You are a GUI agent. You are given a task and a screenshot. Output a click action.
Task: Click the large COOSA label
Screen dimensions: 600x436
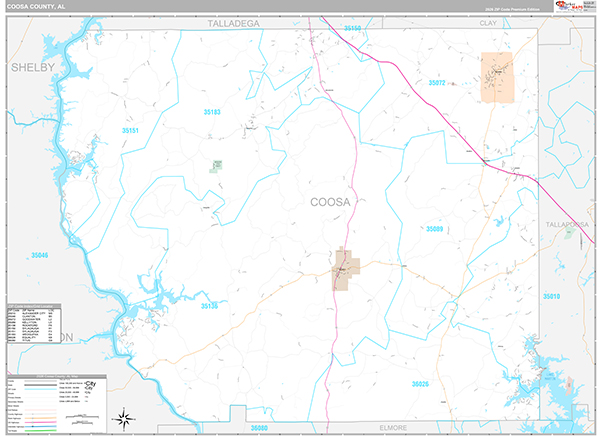pyautogui.click(x=330, y=201)
